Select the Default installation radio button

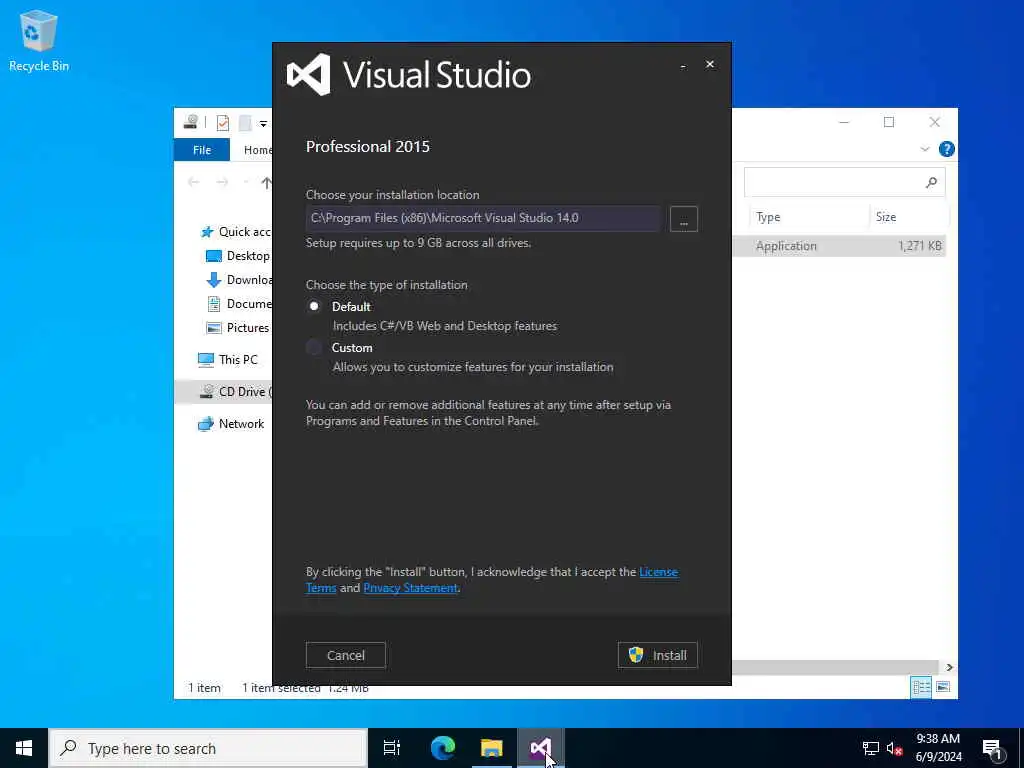coord(314,306)
